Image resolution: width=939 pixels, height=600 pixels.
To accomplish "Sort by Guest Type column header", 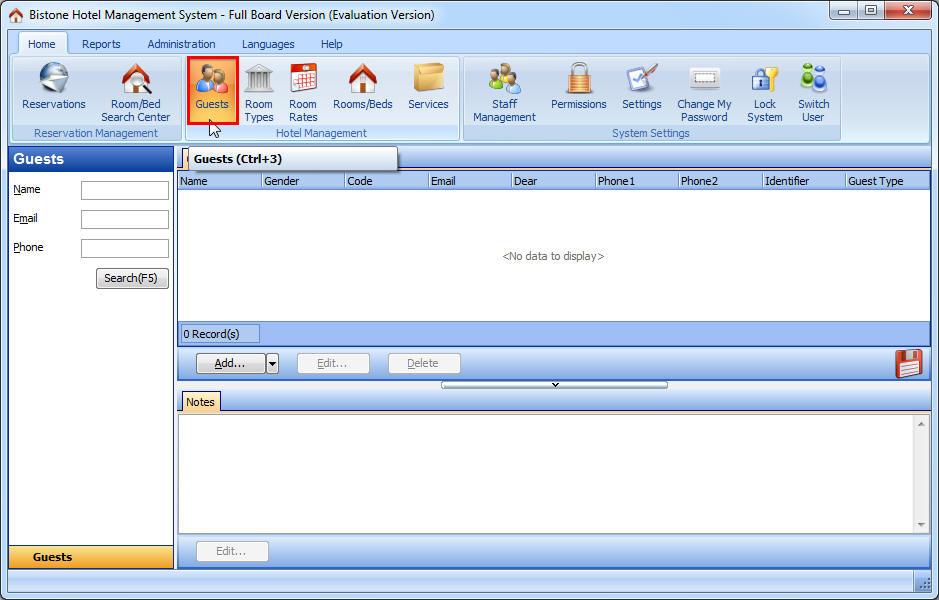I will click(x=885, y=181).
